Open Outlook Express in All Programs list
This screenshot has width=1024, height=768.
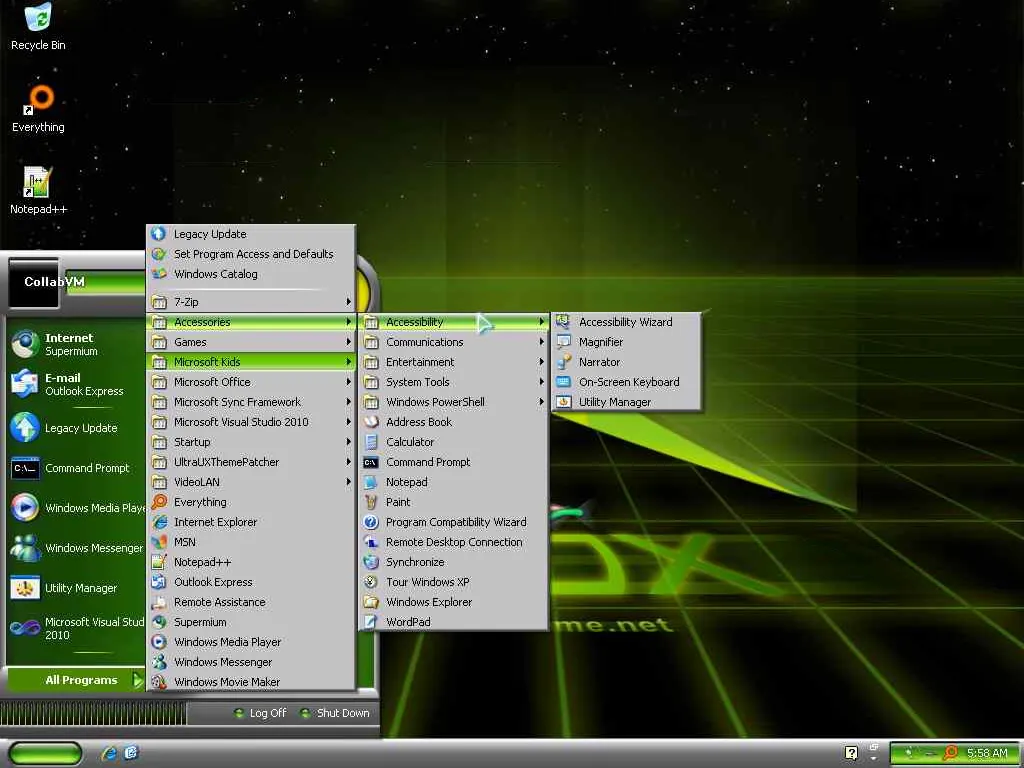coord(251,582)
